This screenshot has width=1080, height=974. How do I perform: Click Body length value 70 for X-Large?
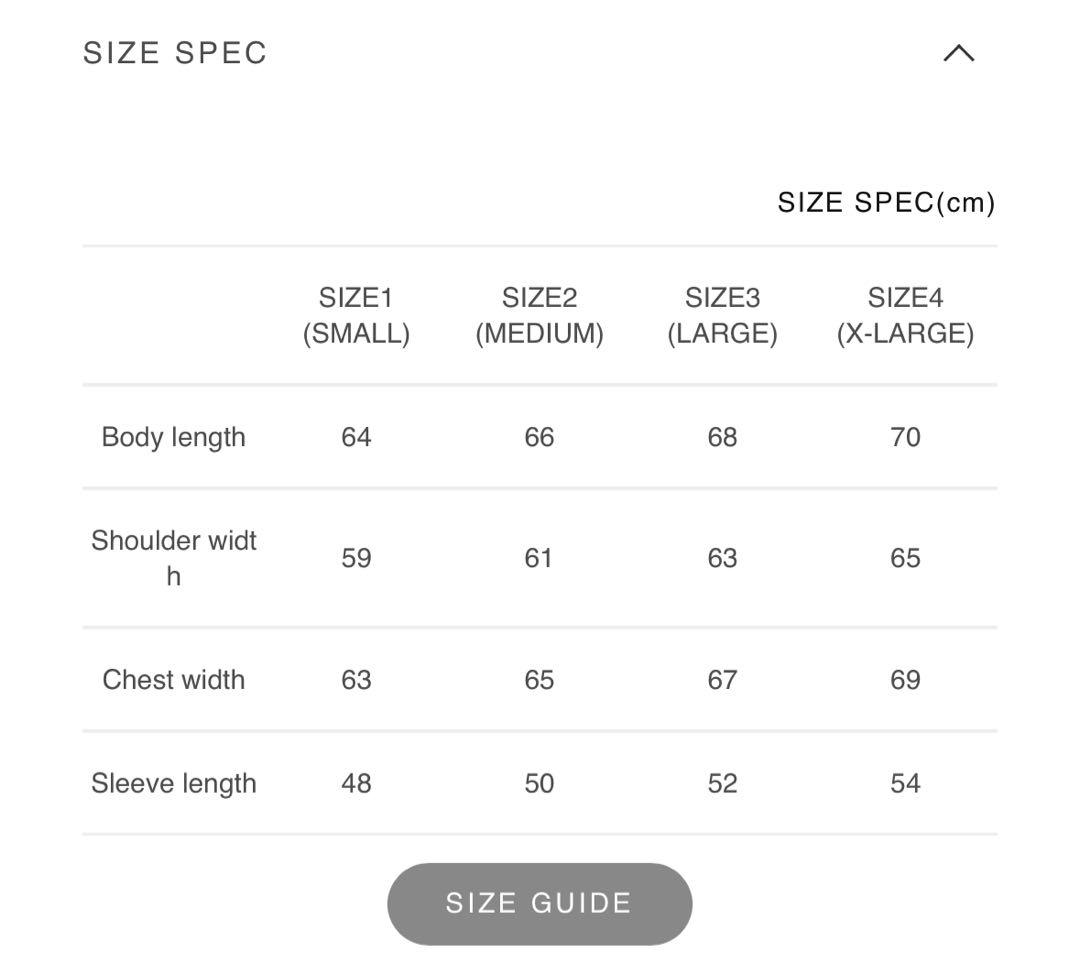tap(905, 437)
